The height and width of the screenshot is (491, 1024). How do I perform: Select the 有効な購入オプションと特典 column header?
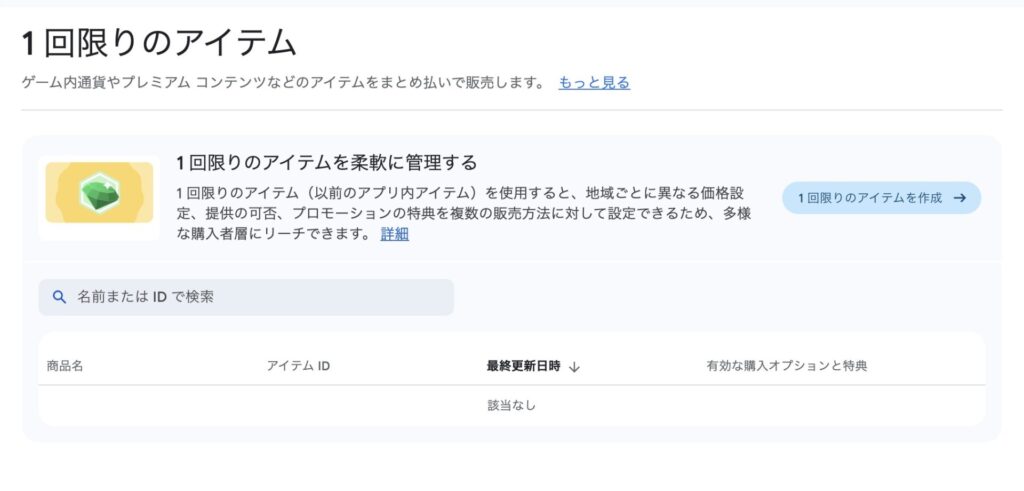786,366
